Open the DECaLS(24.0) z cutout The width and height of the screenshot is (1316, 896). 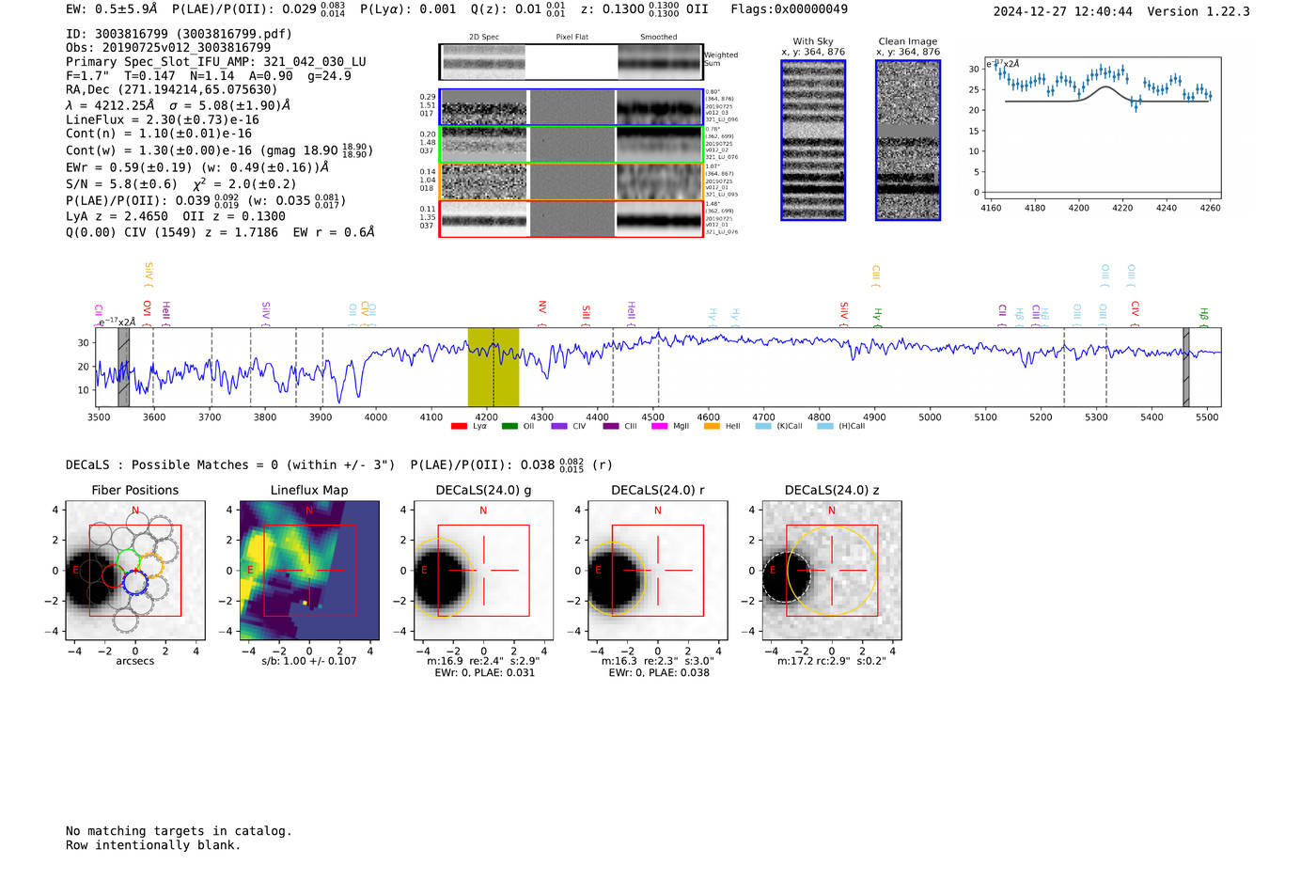(x=832, y=570)
